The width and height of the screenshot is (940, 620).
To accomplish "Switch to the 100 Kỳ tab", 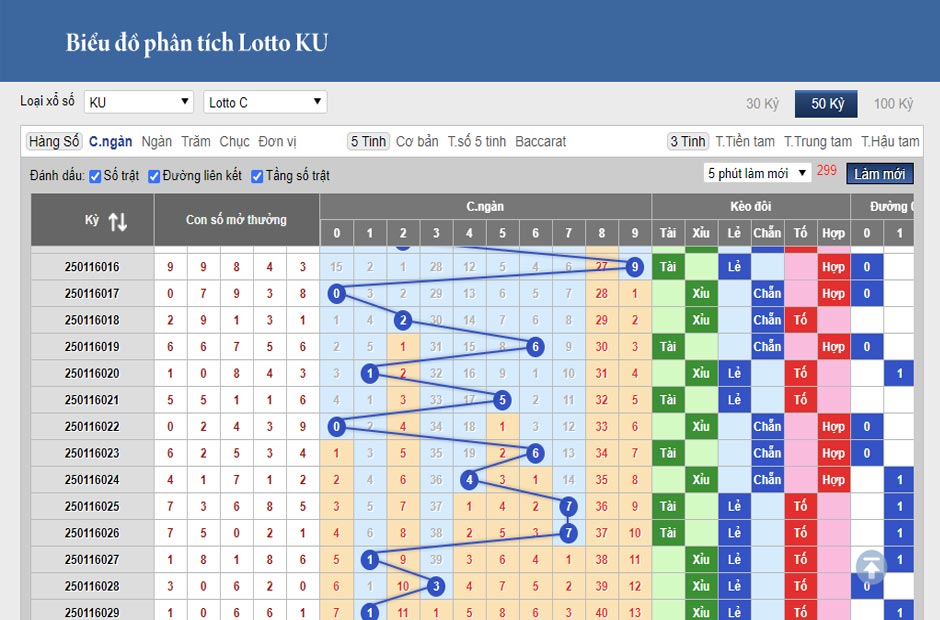I will (893, 104).
